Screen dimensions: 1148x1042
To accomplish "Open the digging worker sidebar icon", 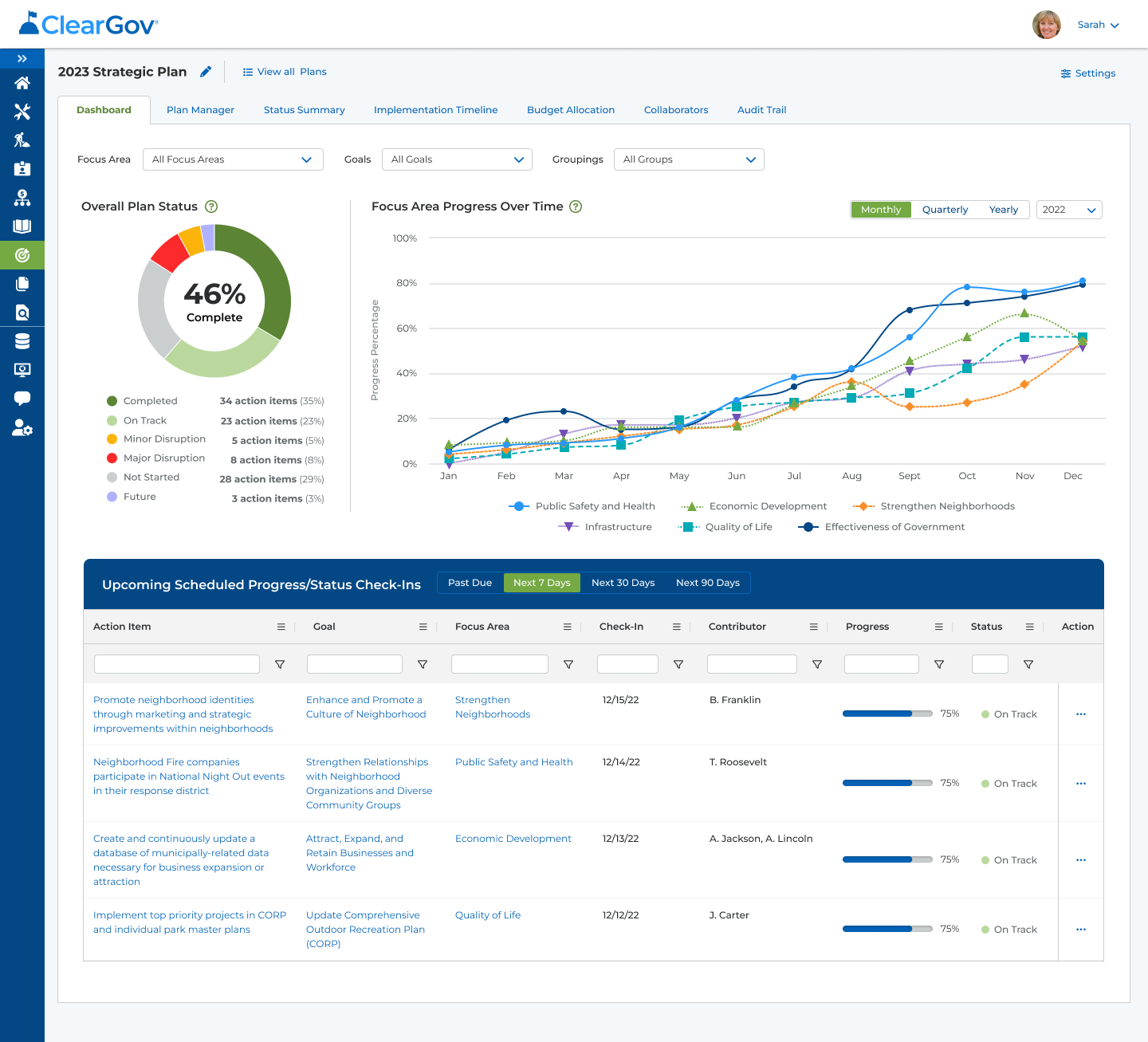I will pyautogui.click(x=22, y=140).
